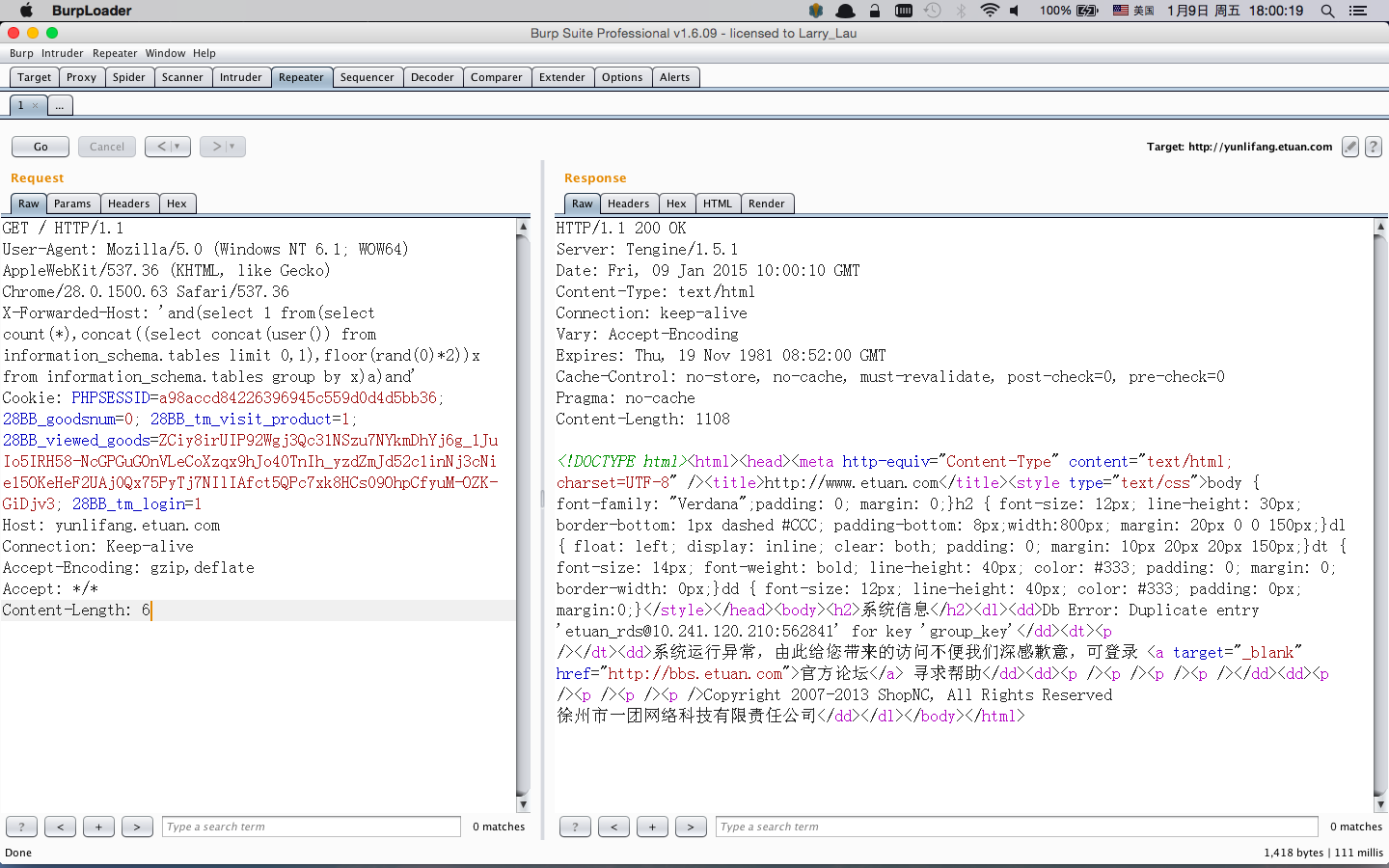This screenshot has width=1389, height=868.
Task: Switch to the Comparer tab
Action: [x=497, y=77]
